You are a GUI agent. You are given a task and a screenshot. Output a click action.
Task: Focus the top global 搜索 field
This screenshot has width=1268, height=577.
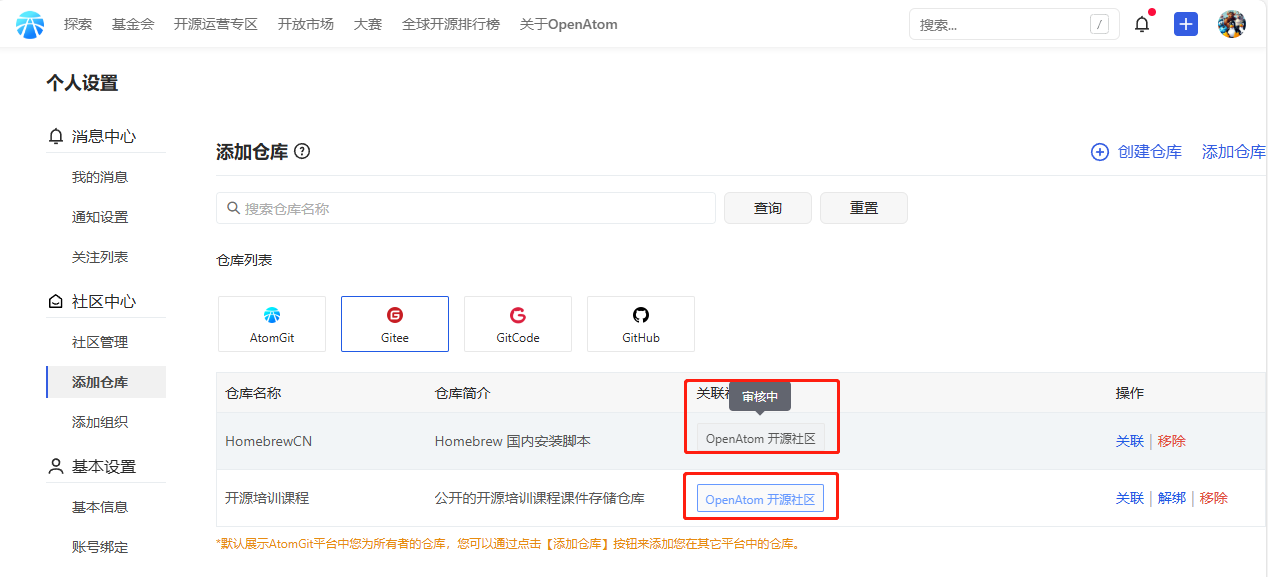pyautogui.click(x=1013, y=24)
